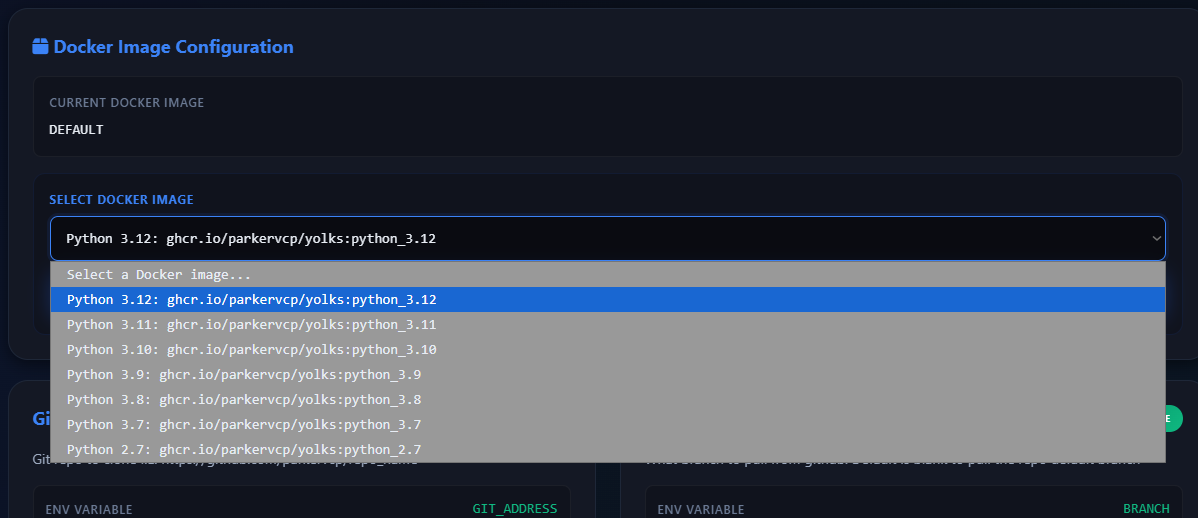Click the Docker Image Configuration heading

[x=173, y=47]
